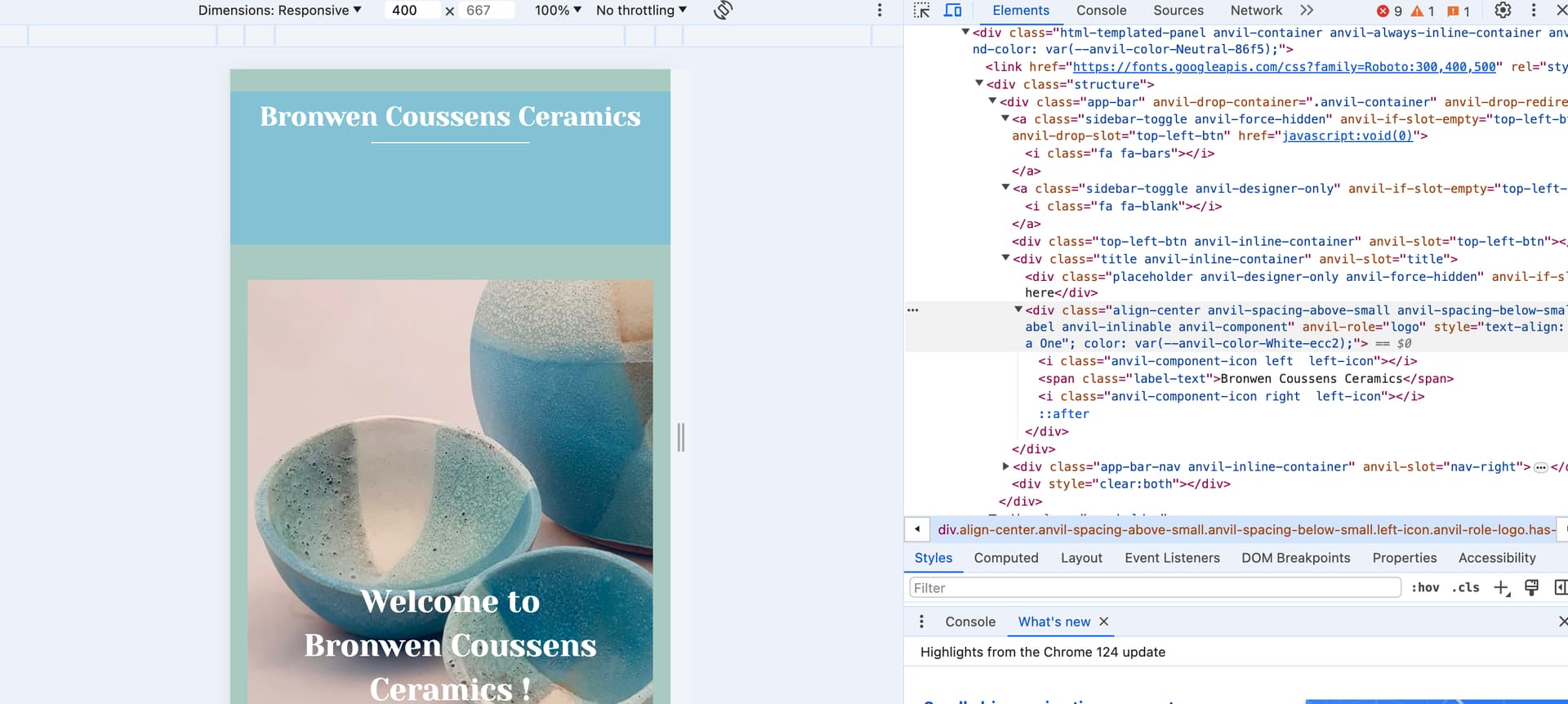The width and height of the screenshot is (1568, 704).
Task: Open the No throttling dropdown
Action: coord(641,11)
